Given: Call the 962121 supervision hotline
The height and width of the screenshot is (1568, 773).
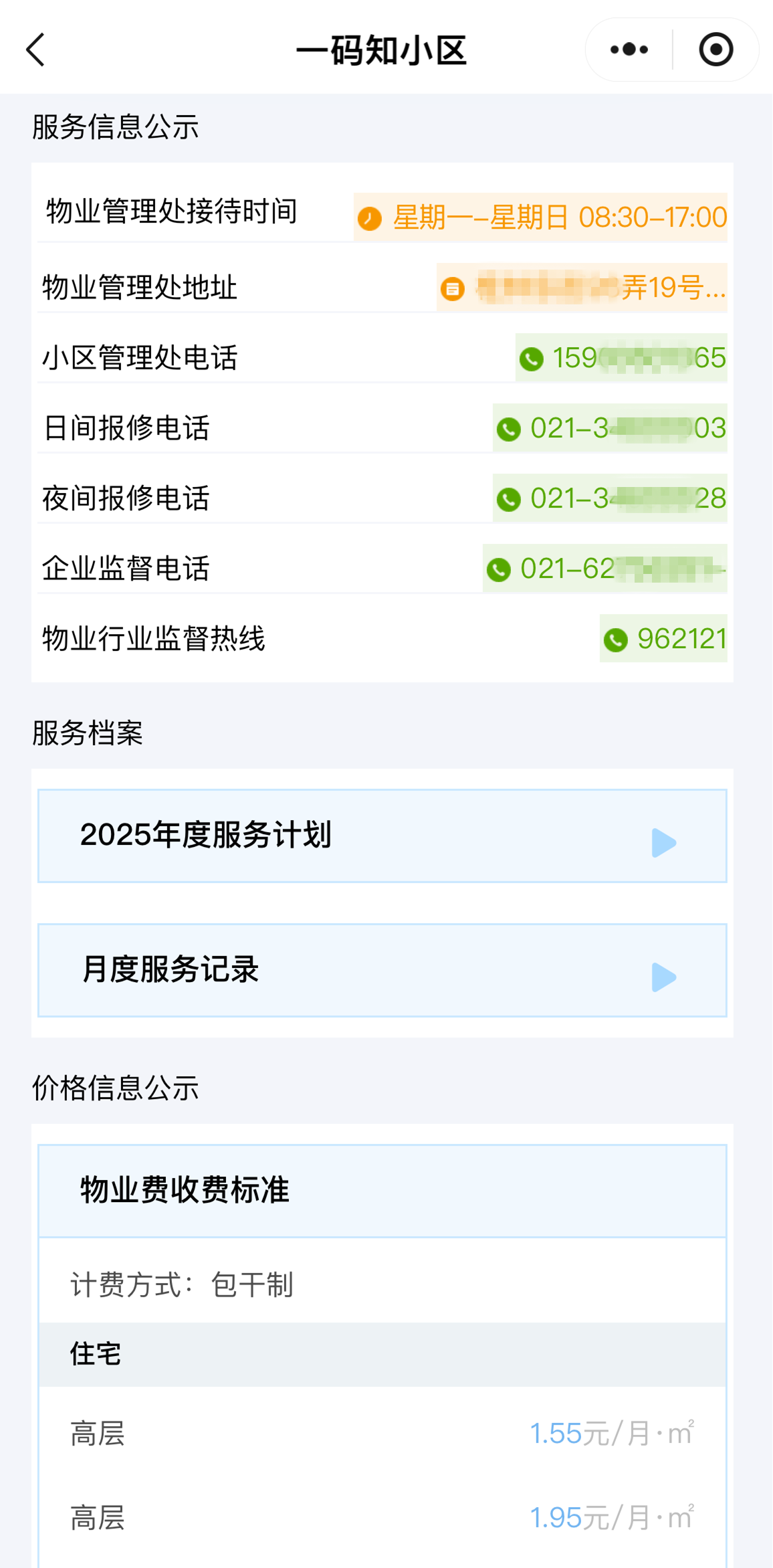Looking at the screenshot, I should [681, 639].
